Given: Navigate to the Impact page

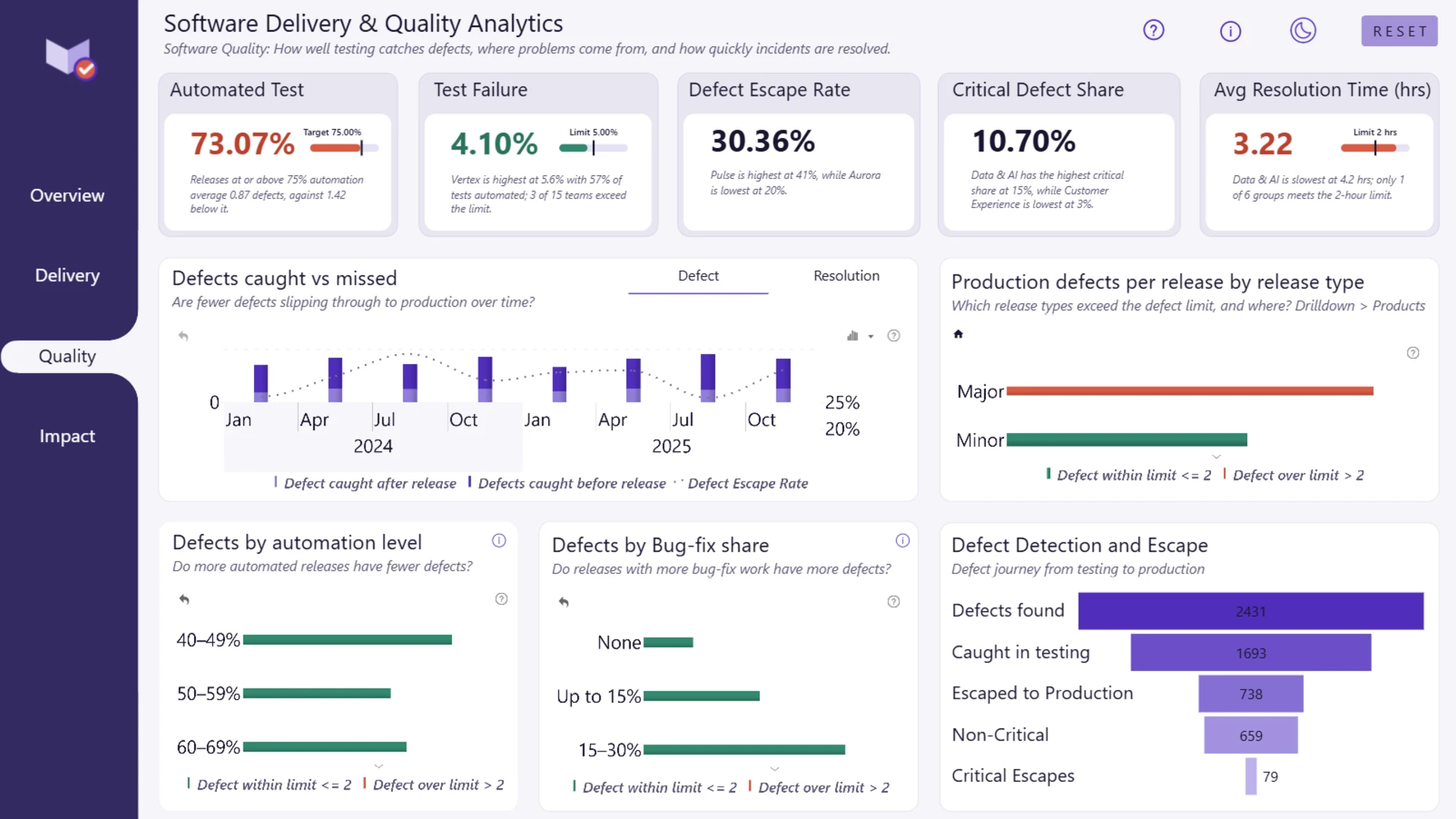Looking at the screenshot, I should (67, 436).
